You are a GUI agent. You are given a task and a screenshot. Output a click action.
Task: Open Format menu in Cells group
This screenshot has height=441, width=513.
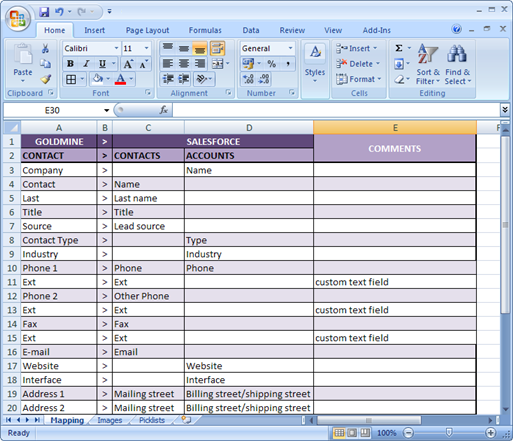pyautogui.click(x=359, y=79)
